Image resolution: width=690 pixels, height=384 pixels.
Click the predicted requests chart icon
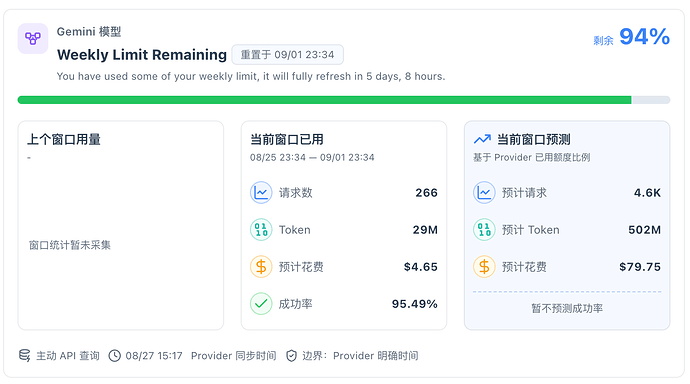click(x=484, y=193)
